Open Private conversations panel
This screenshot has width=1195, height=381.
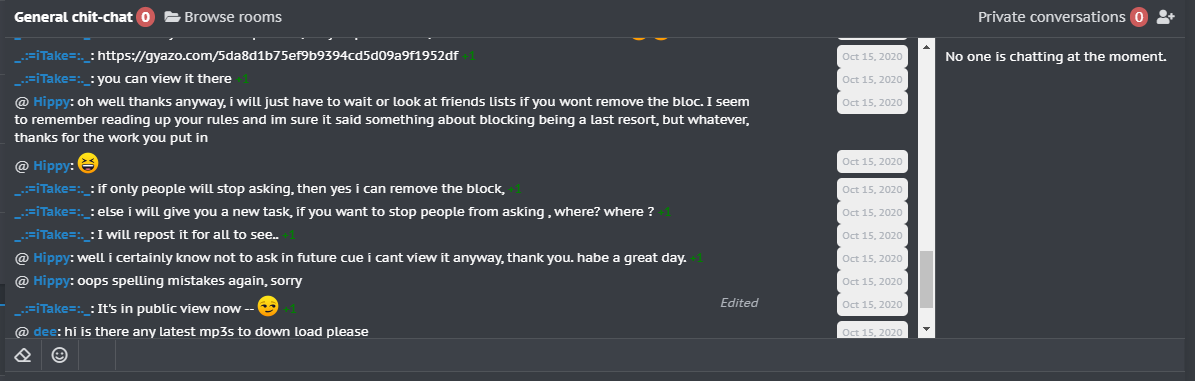[1052, 17]
